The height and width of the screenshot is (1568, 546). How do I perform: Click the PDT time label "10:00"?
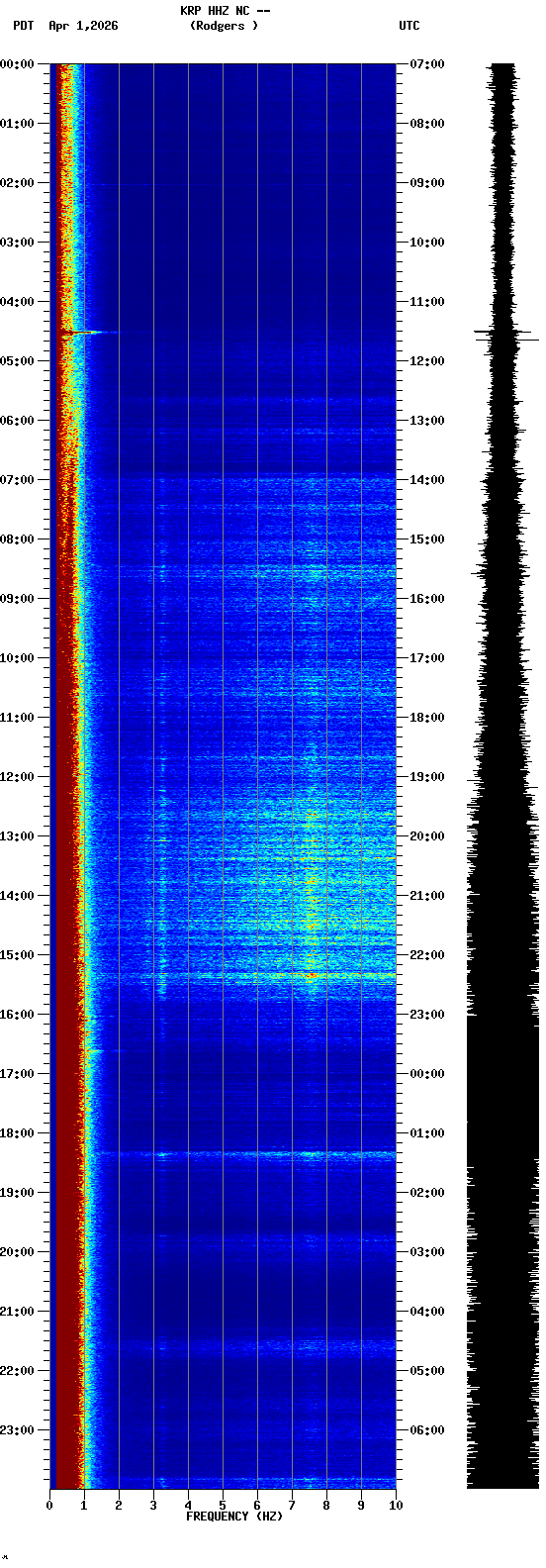coord(17,658)
